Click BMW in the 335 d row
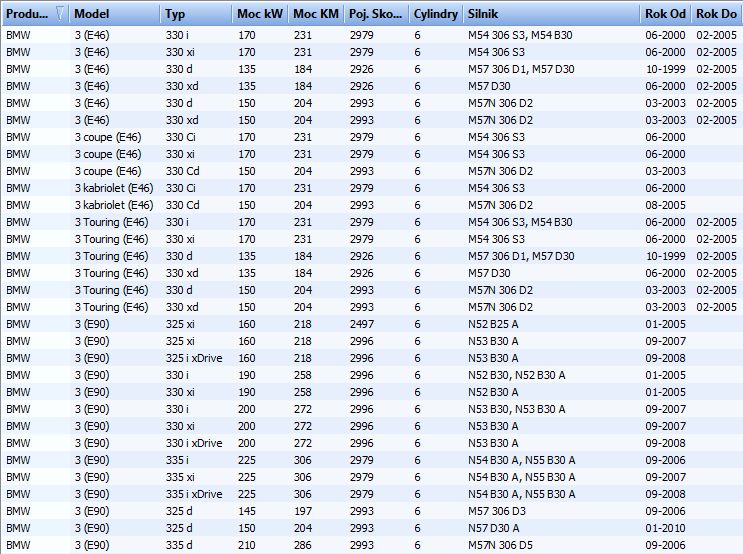Viewport: 743px width, 554px height. [x=18, y=545]
